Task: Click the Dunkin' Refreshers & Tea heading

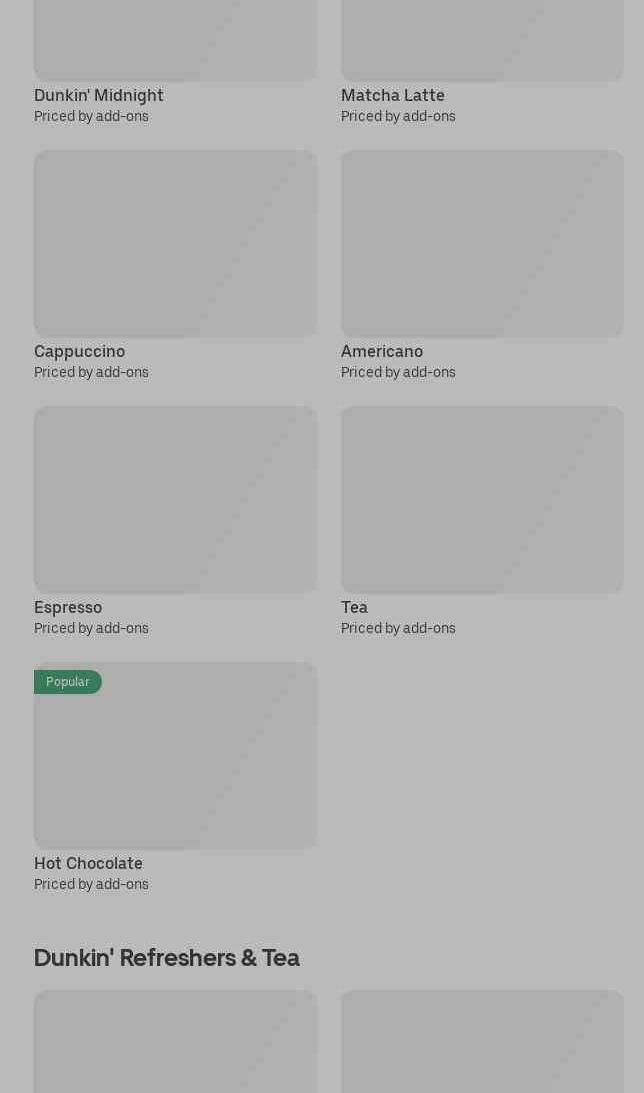Action: [167, 958]
